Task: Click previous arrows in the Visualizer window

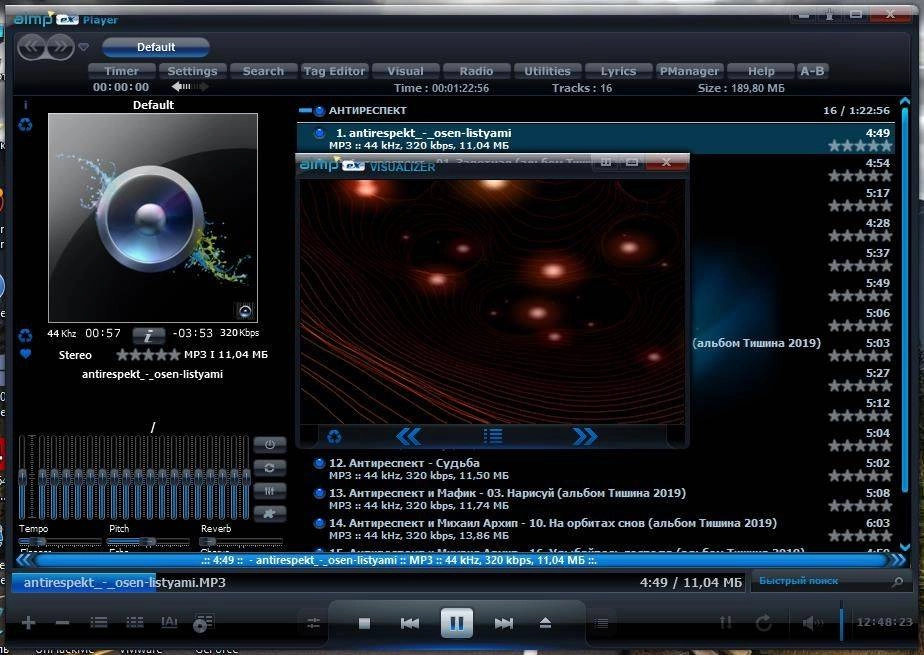Action: (408, 436)
